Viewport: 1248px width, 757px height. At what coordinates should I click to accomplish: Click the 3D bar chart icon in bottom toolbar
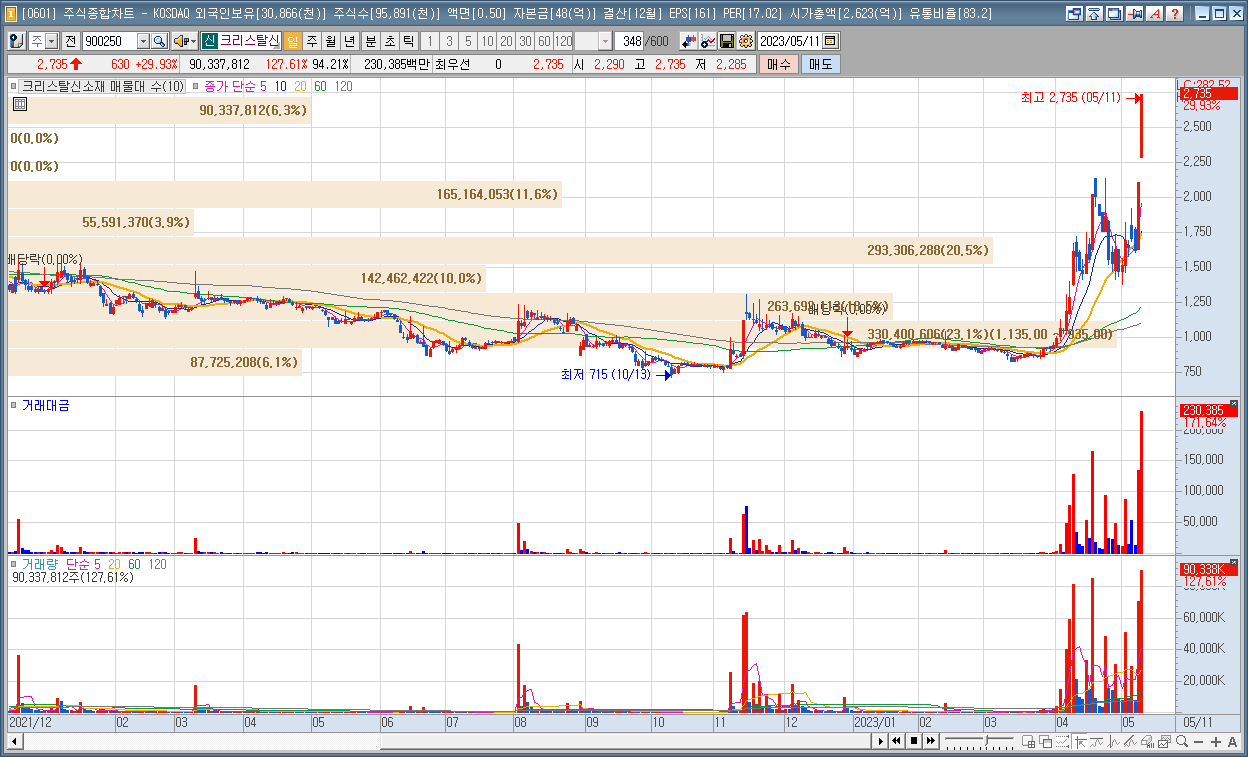pyautogui.click(x=1147, y=741)
